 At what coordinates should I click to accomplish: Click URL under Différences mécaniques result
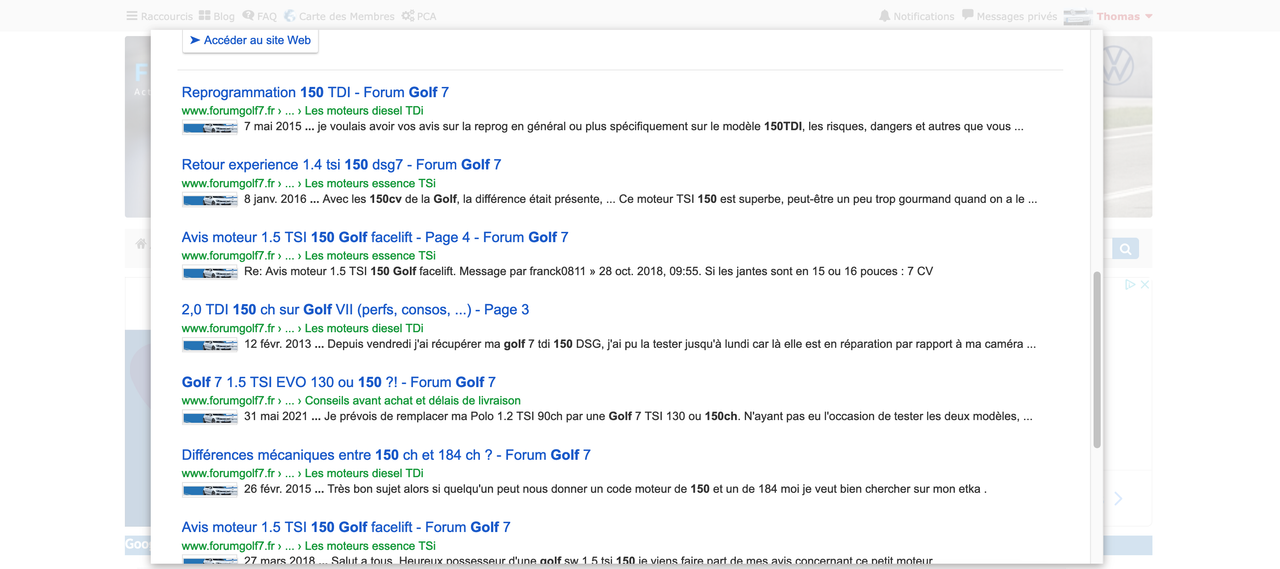(302, 473)
